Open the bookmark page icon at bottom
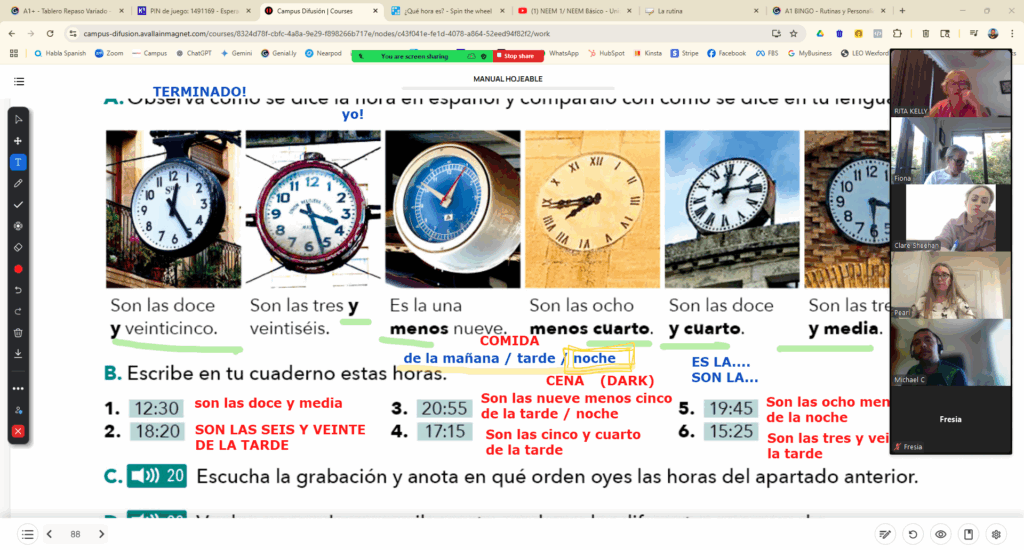The height and width of the screenshot is (550, 1024). coord(968,534)
